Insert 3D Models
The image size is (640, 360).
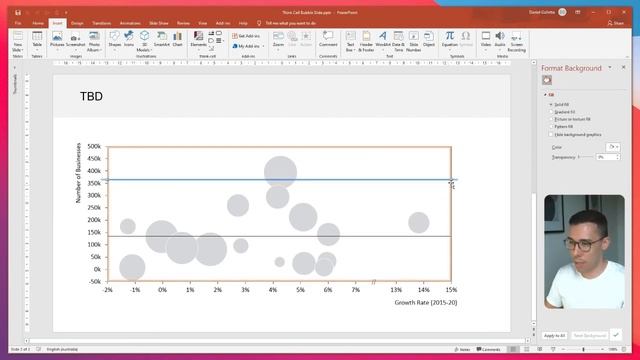click(144, 41)
